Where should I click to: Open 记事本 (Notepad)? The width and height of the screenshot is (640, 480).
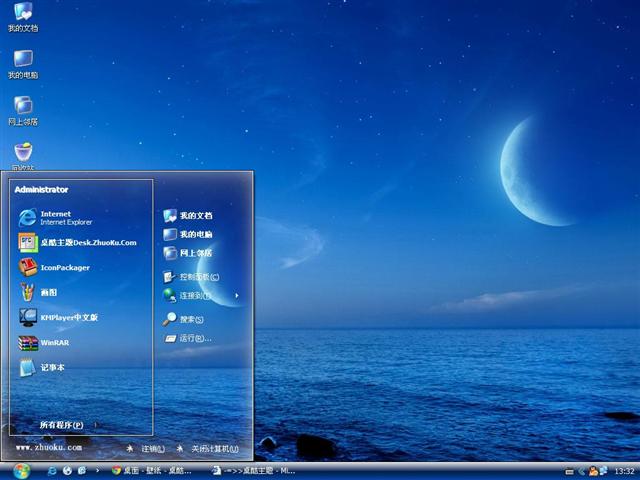pos(52,367)
